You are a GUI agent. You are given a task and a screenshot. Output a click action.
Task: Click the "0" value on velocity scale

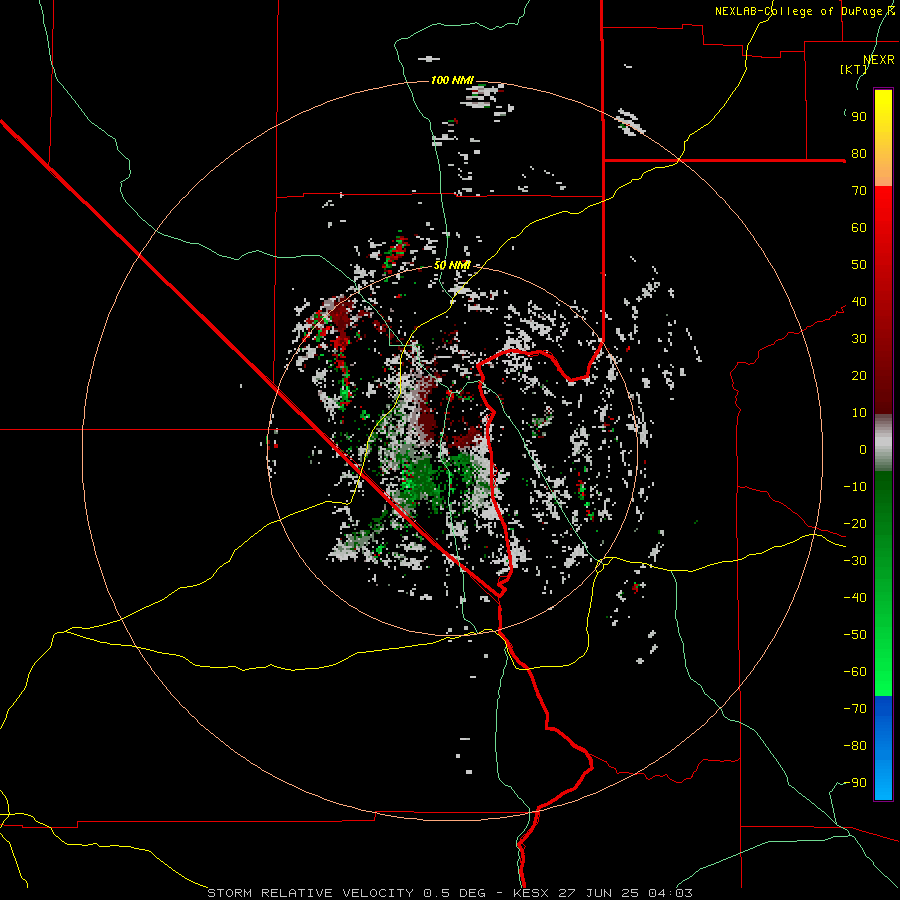(x=863, y=450)
